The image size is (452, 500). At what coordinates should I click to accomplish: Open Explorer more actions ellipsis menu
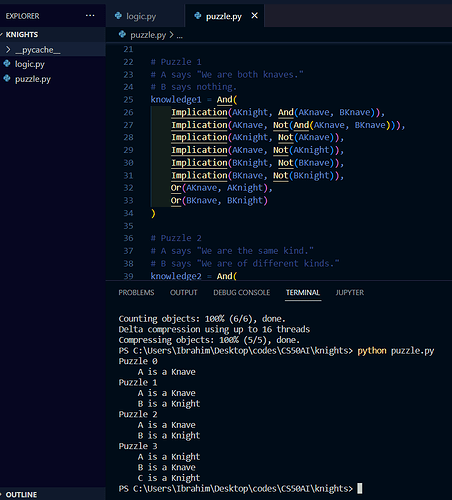(90, 16)
